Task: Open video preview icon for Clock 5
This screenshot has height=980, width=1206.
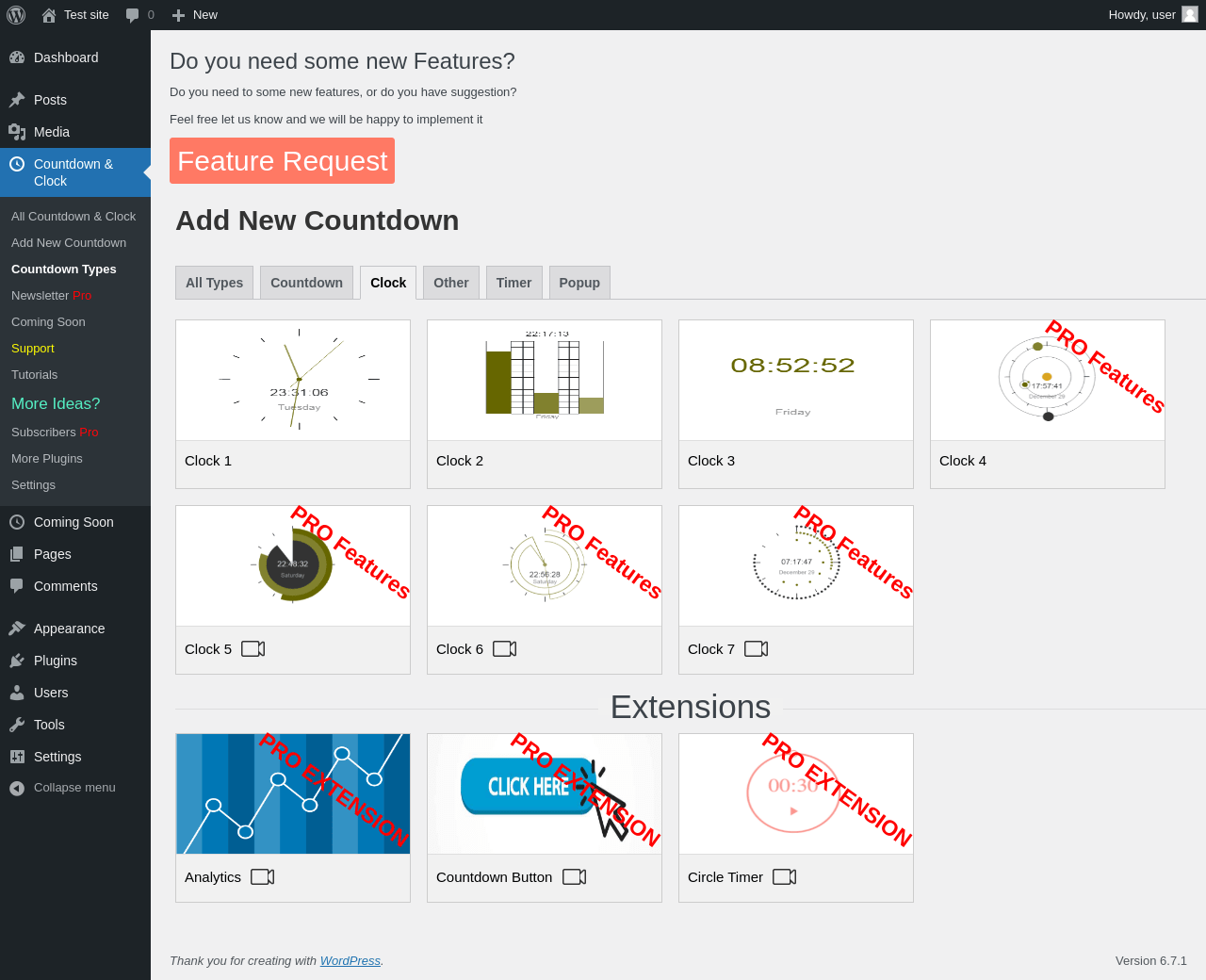Action: point(253,649)
